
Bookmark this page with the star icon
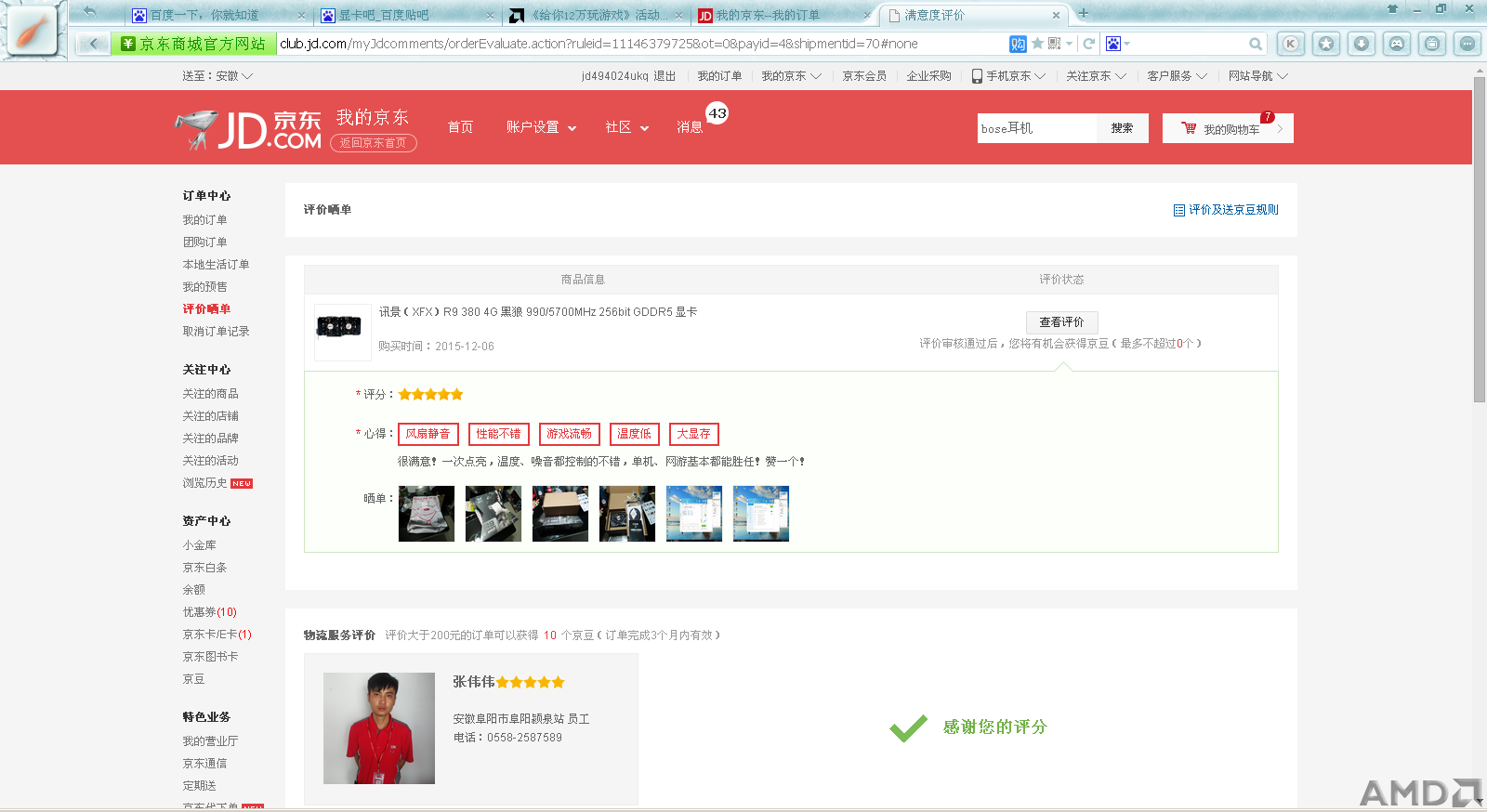click(1037, 43)
